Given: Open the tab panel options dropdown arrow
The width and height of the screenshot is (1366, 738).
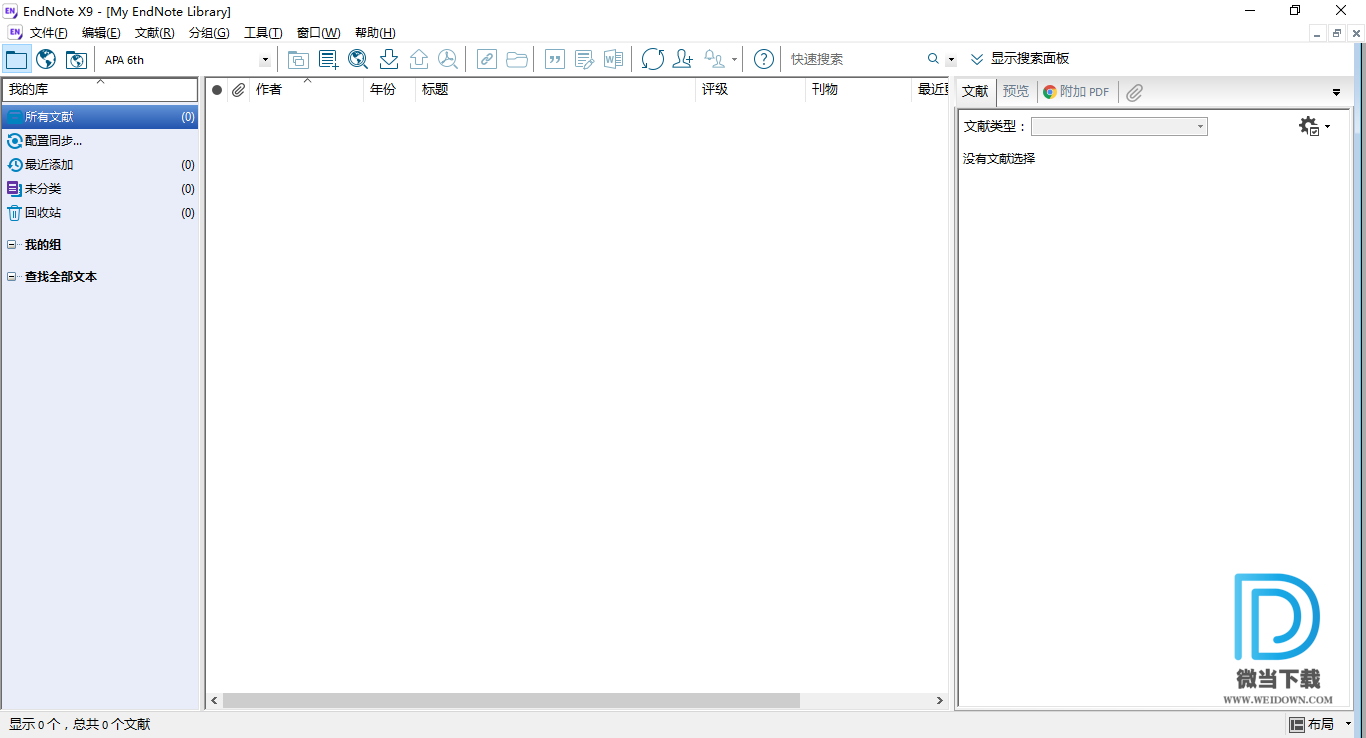Looking at the screenshot, I should [x=1337, y=92].
